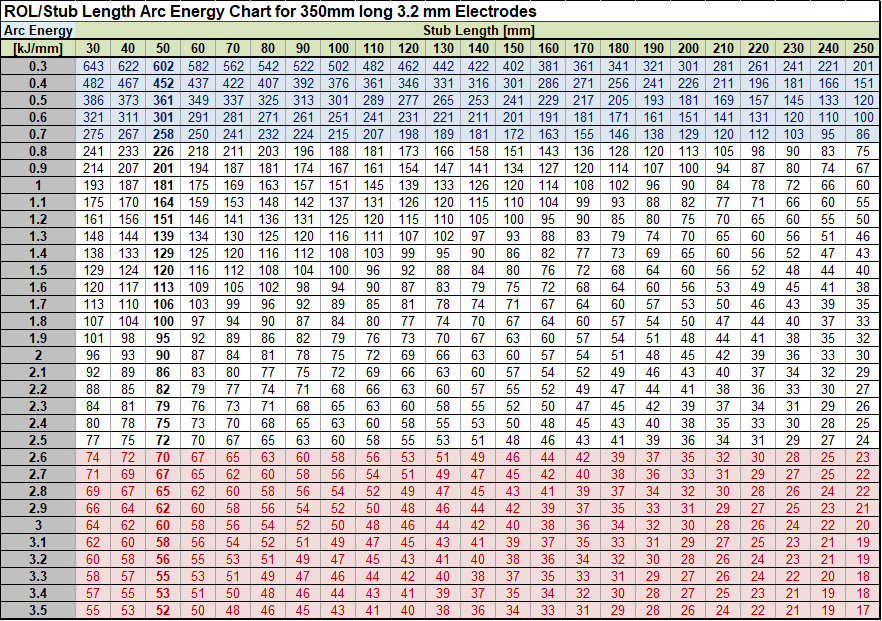Select arc energy row header 0.7
The image size is (882, 621).
(x=38, y=134)
